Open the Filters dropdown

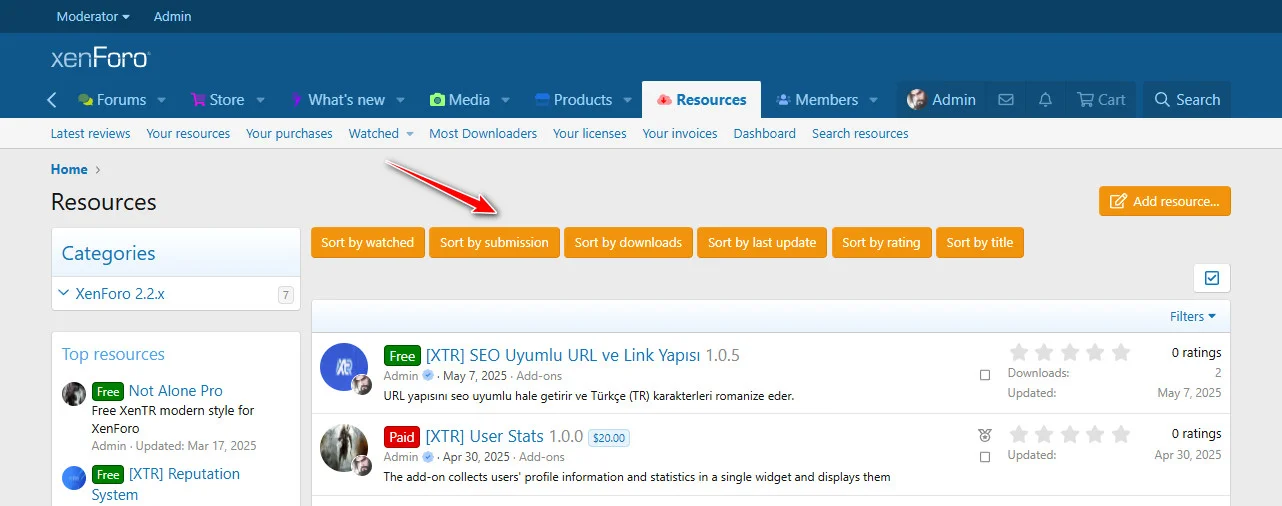point(1193,316)
